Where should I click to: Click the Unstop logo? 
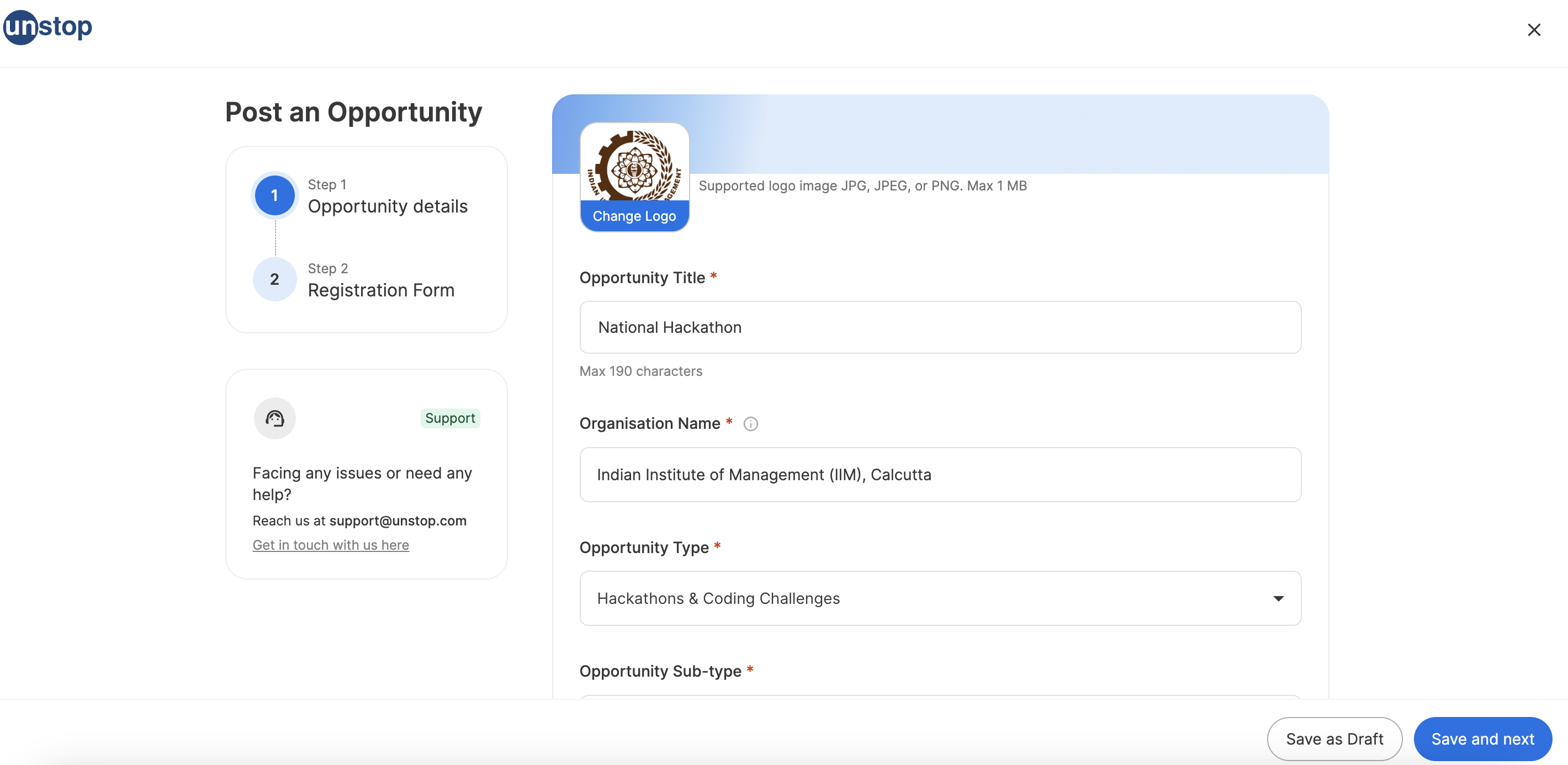point(47,27)
